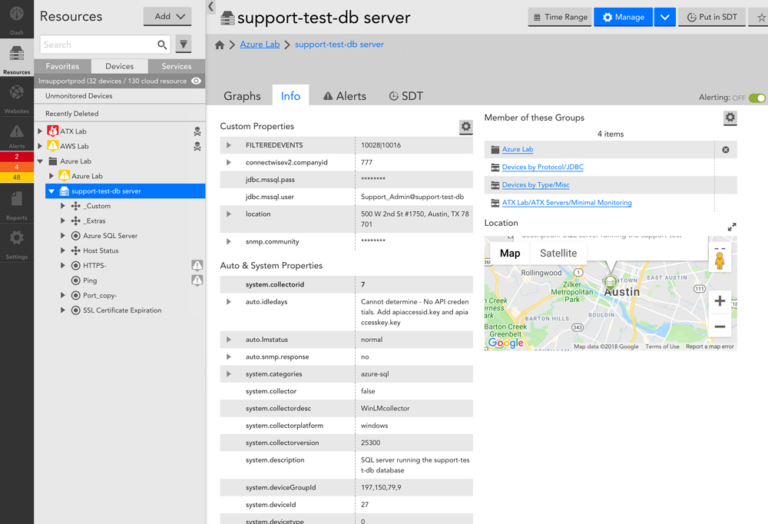Open the Reports section in sidebar
Viewport: 768px width, 524px height.
tap(17, 204)
